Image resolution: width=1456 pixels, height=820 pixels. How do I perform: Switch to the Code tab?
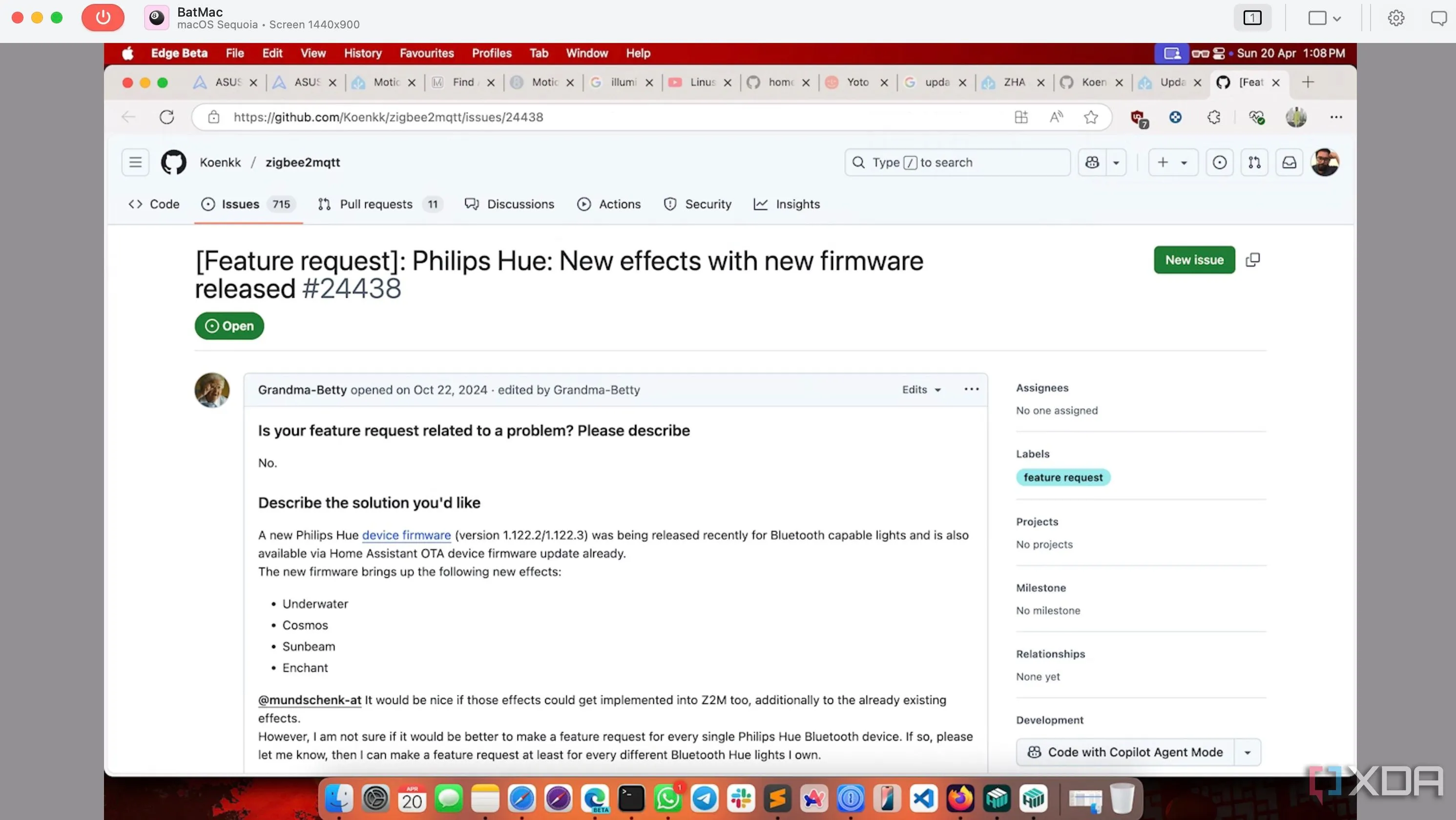(x=154, y=205)
